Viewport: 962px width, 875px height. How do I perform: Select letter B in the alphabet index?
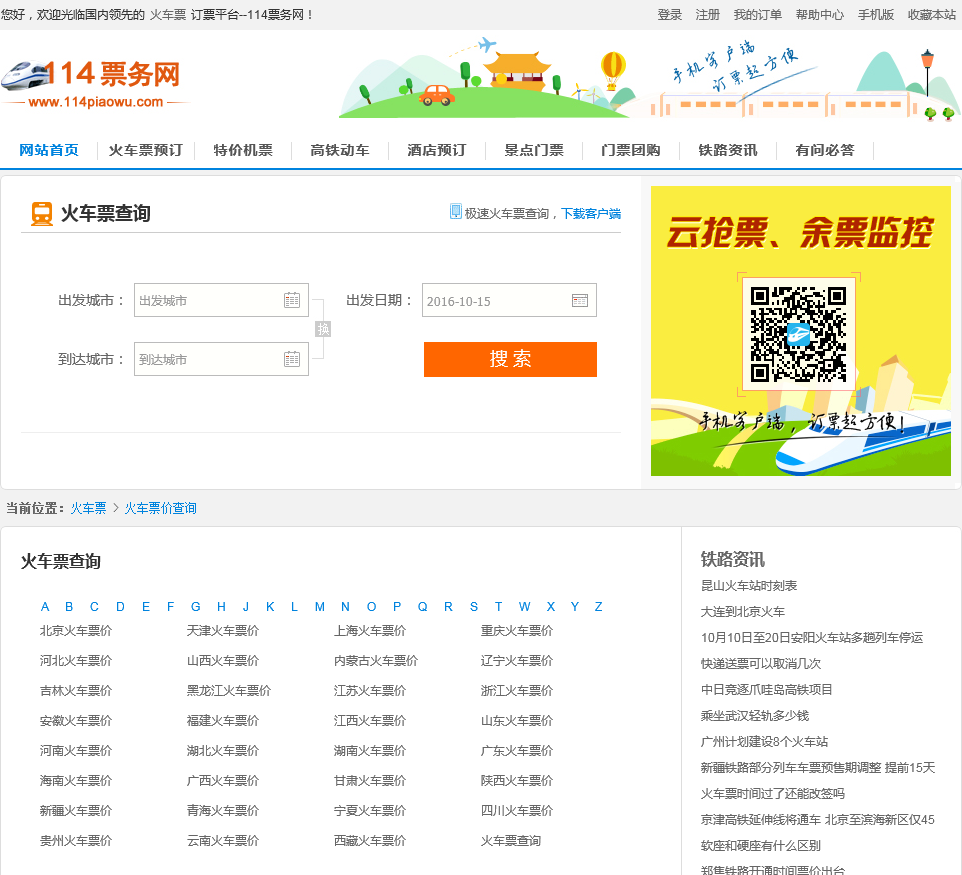pos(69,607)
